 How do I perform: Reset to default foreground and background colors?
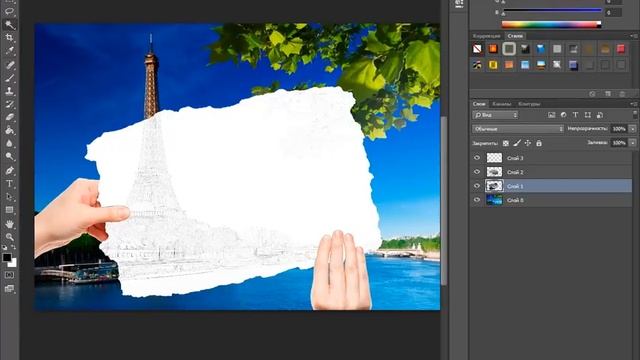click(x=4, y=247)
